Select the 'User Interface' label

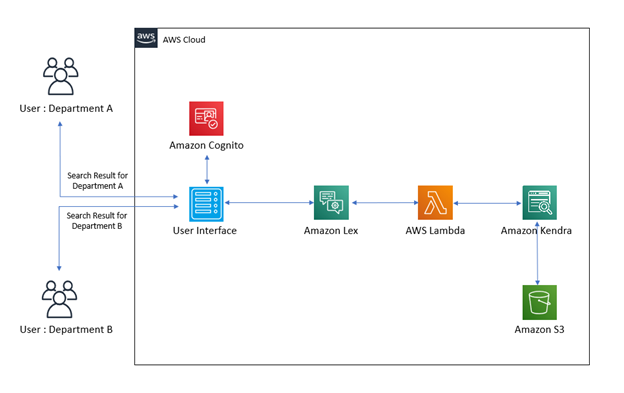coord(205,230)
